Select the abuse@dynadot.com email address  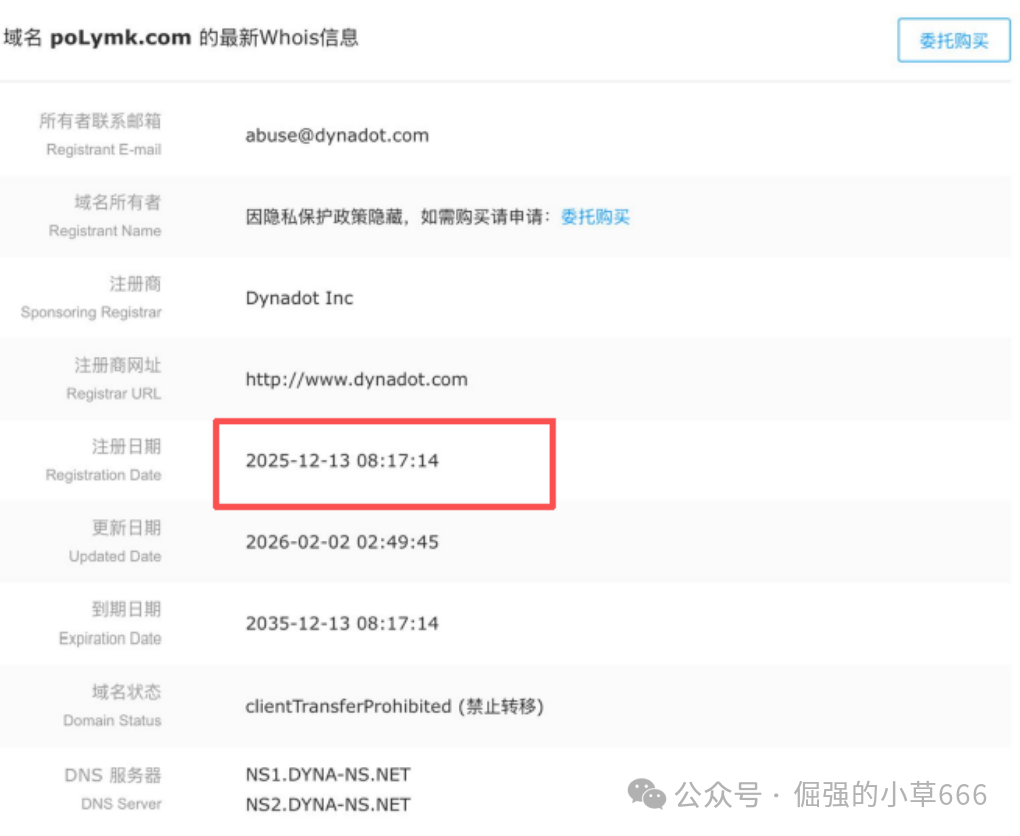point(337,136)
